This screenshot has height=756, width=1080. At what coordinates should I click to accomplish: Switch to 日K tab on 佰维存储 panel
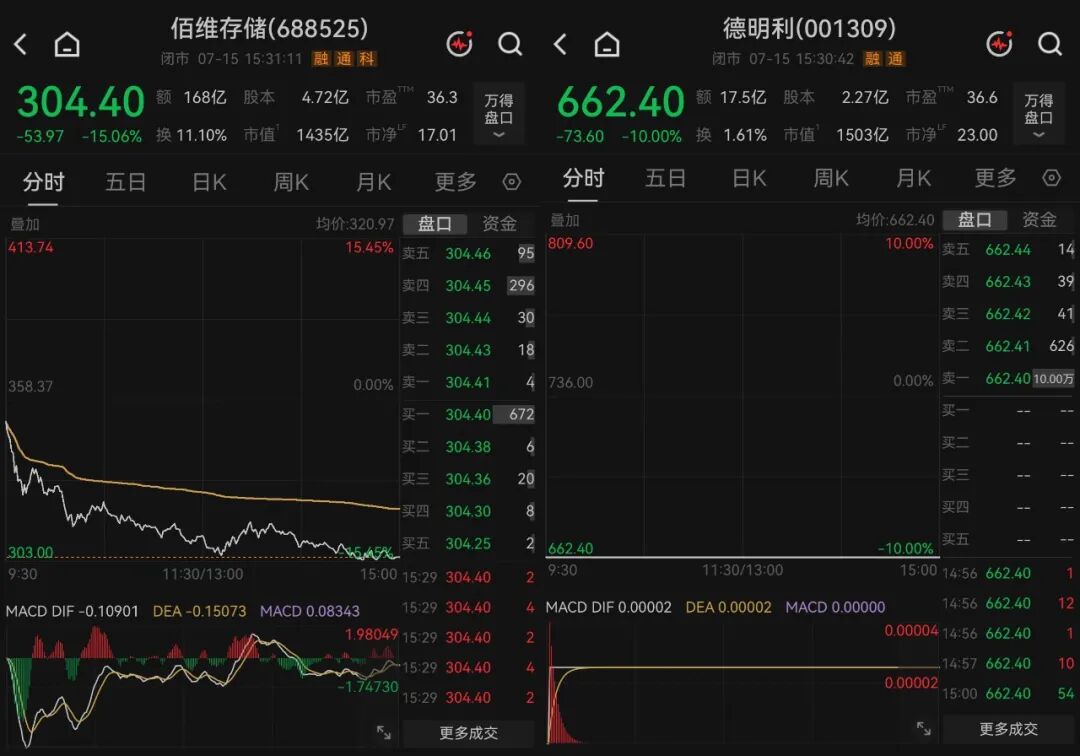click(x=209, y=182)
